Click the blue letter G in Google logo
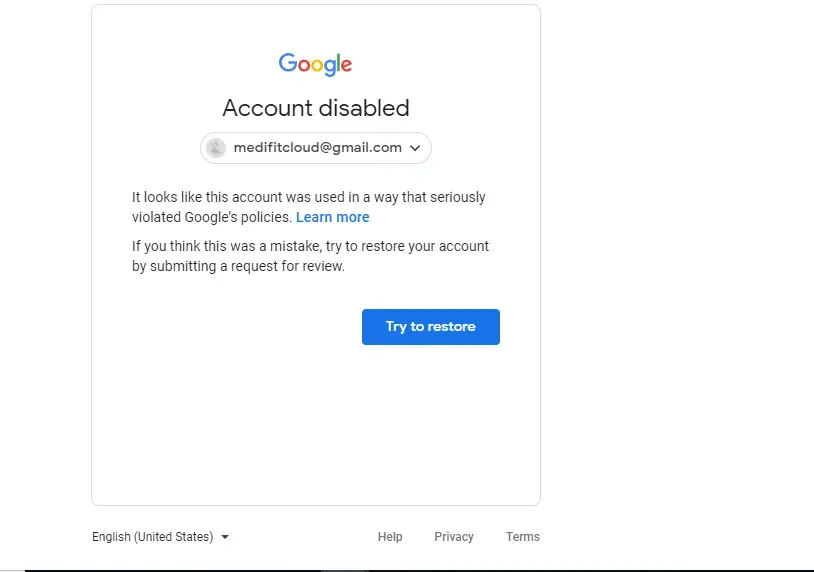Image resolution: width=814 pixels, height=572 pixels. point(287,64)
